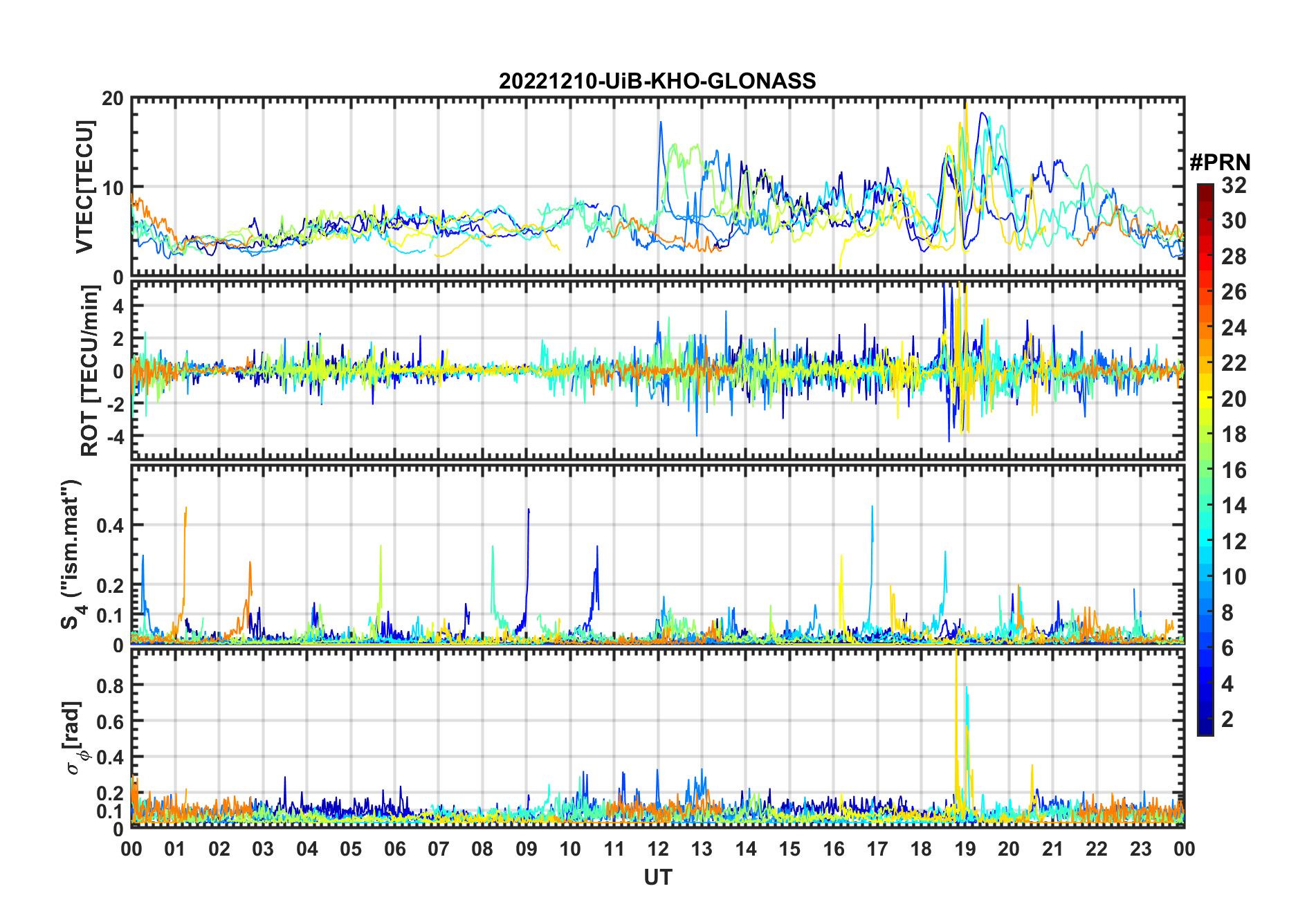The width and height of the screenshot is (1316, 920).
Task: Click the S4 axis tick label 0.1
Action: pos(110,615)
